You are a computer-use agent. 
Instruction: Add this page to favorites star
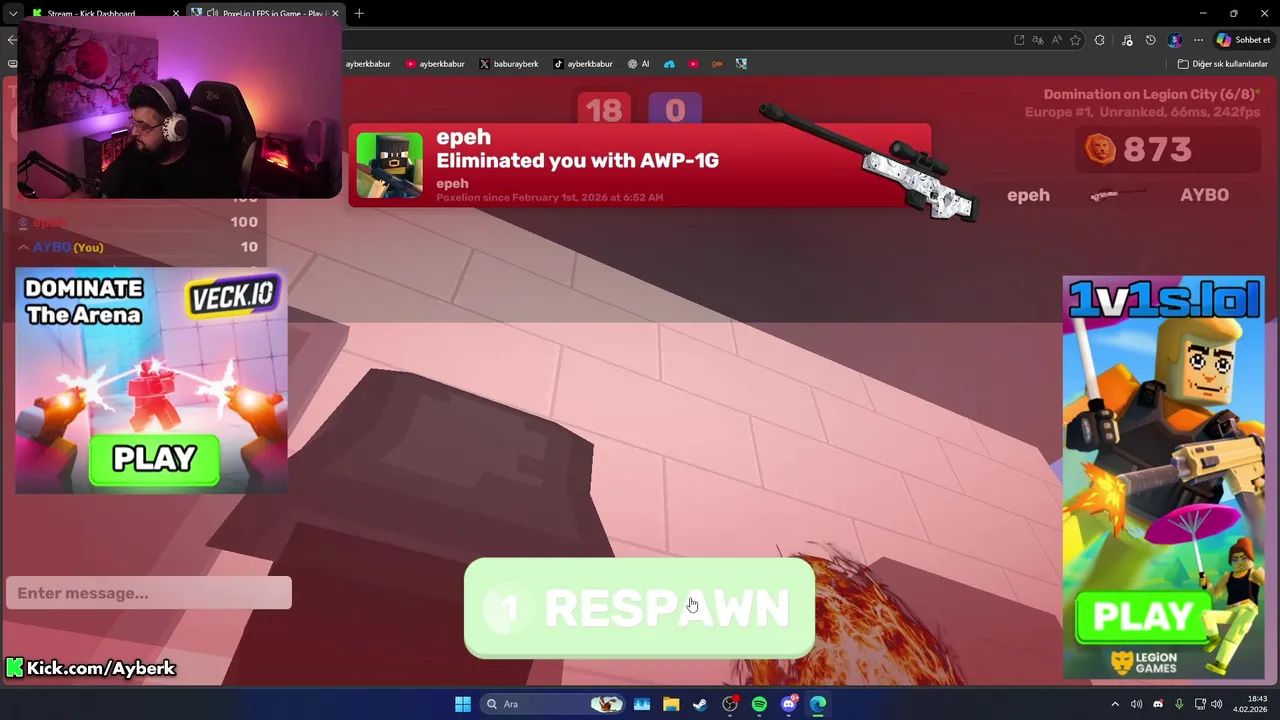tap(1076, 40)
